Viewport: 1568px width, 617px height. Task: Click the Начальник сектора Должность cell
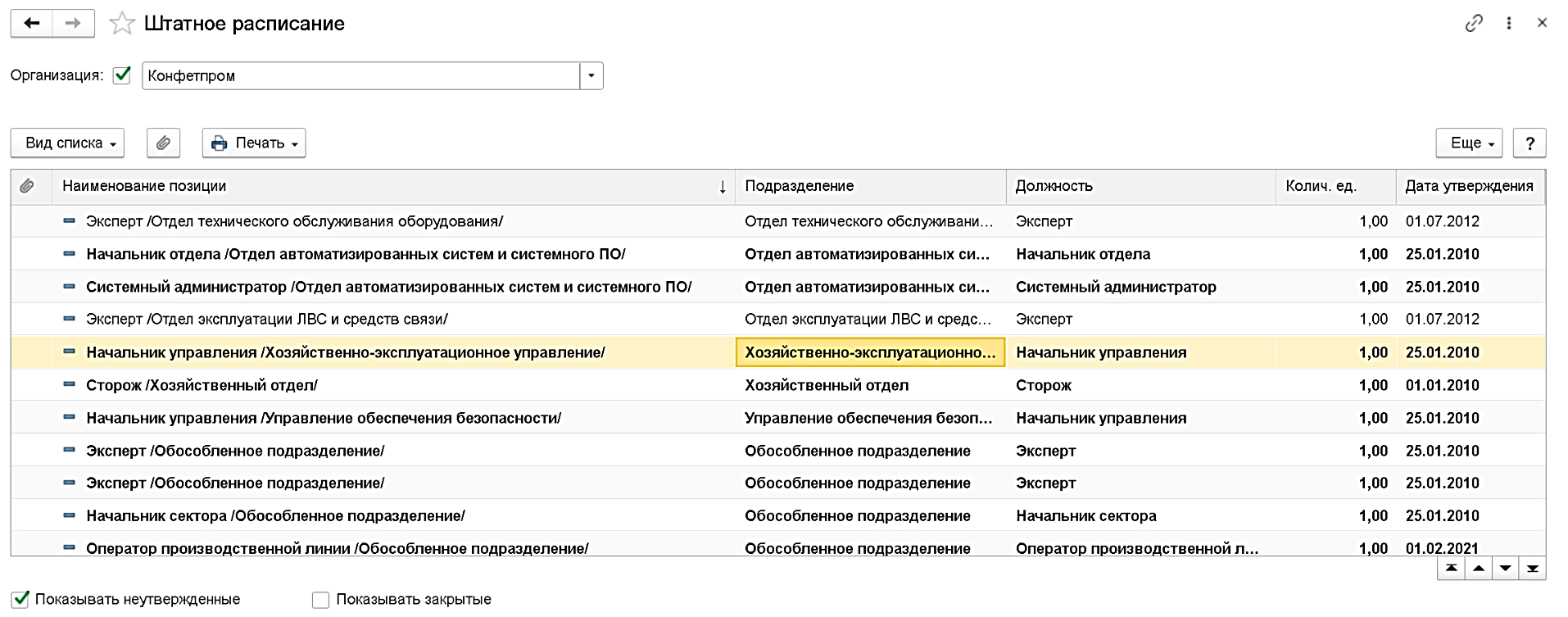click(1140, 515)
